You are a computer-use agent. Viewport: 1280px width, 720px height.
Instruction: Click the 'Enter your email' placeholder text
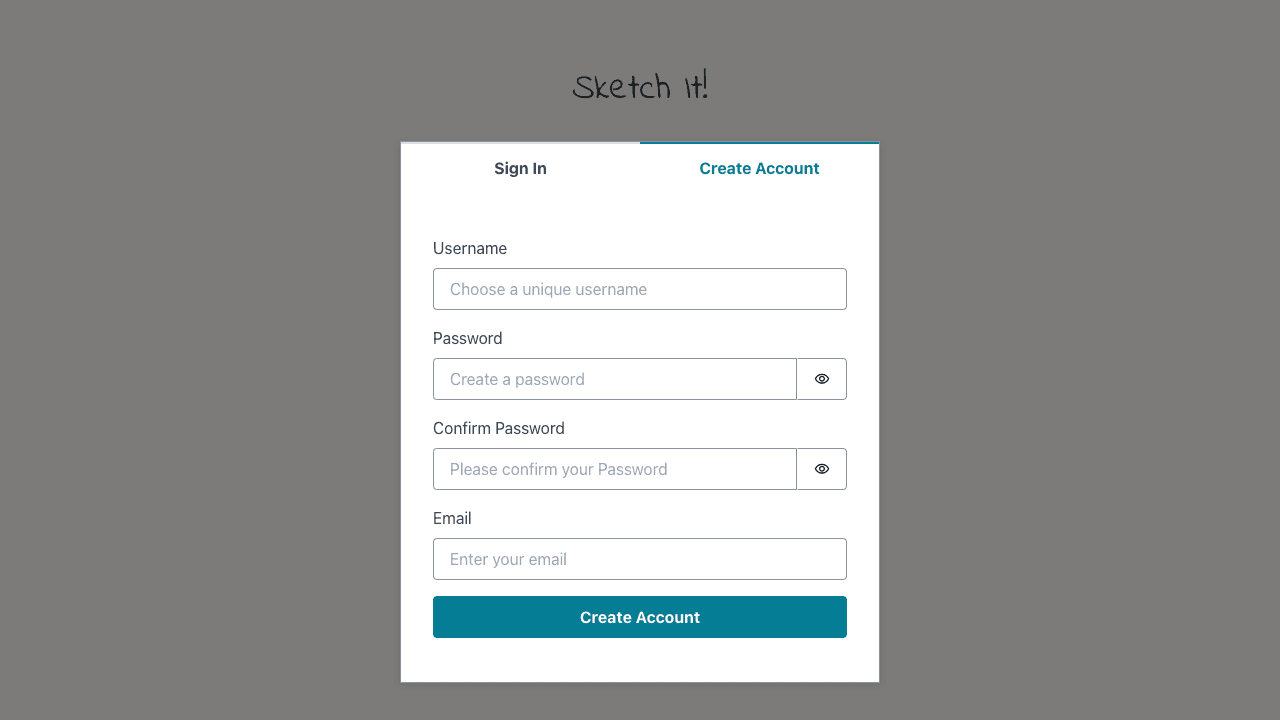[x=508, y=559]
